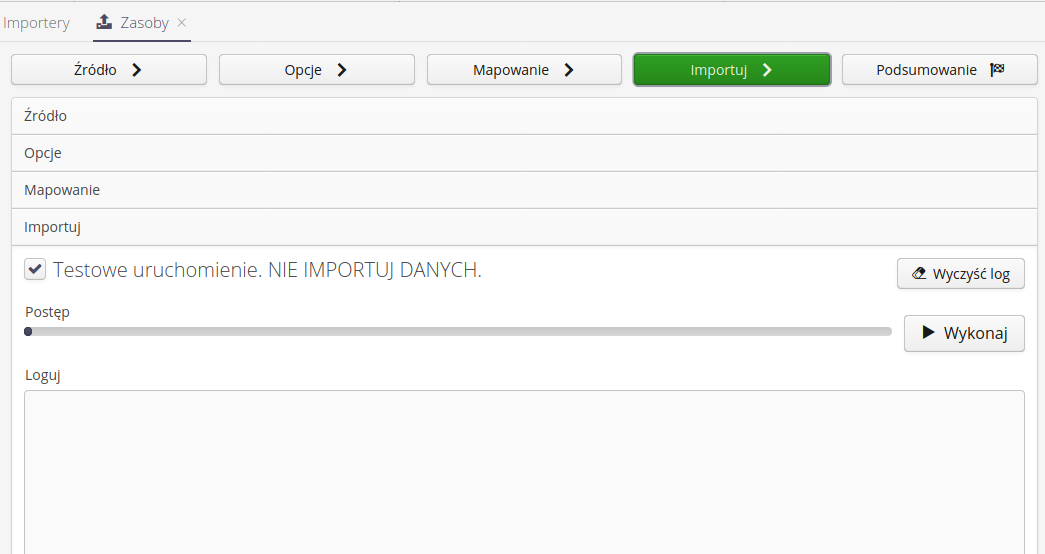Click the Loguj label

(x=43, y=375)
